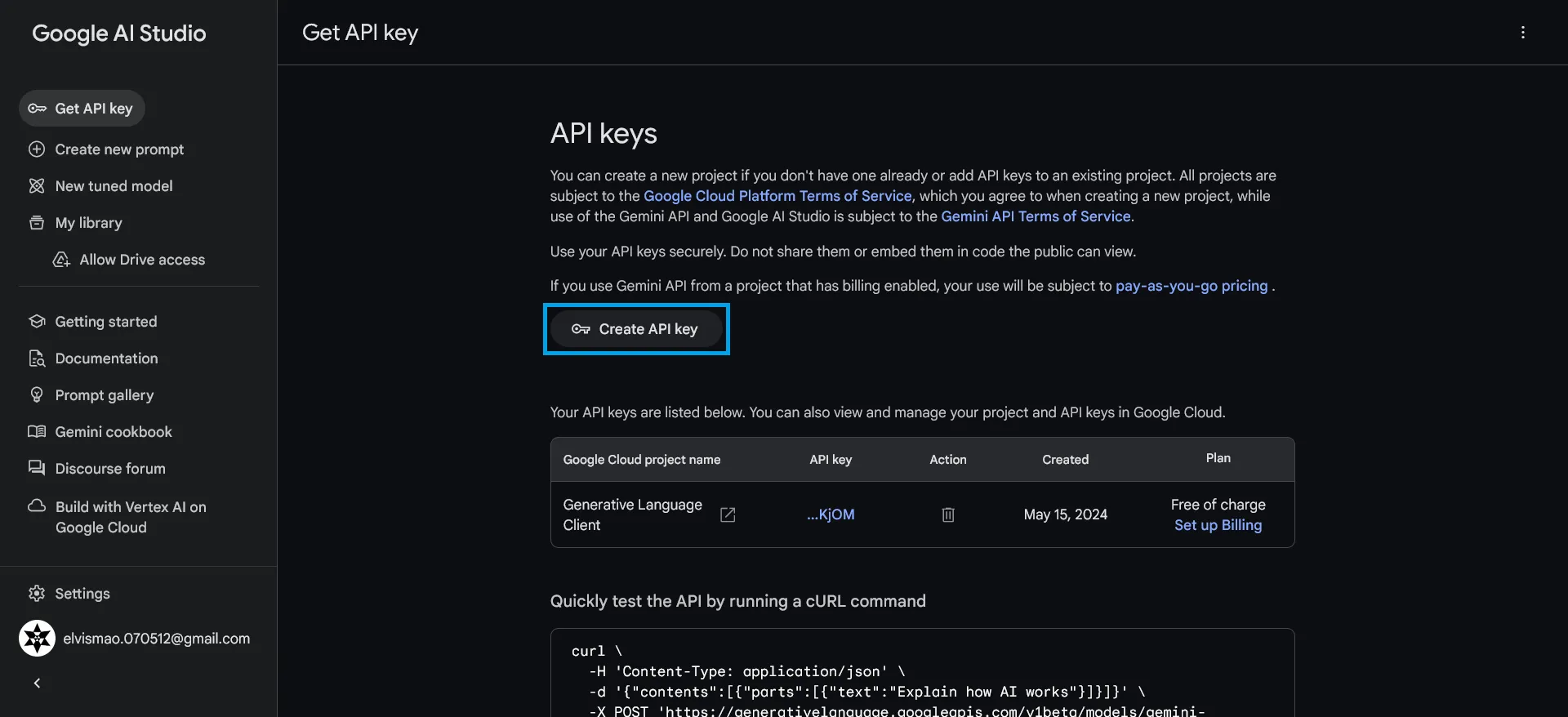
Task: Delete the ...KjOM API key with trash icon
Action: pos(948,514)
